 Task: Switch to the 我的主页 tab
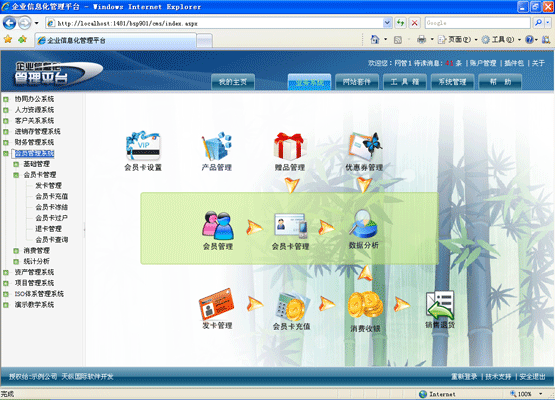pos(233,82)
